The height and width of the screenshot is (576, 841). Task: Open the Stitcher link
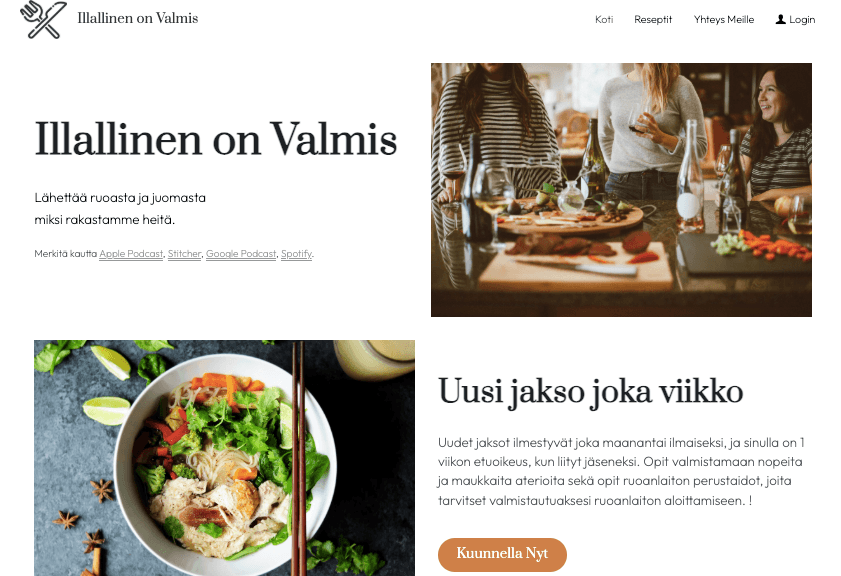(184, 254)
